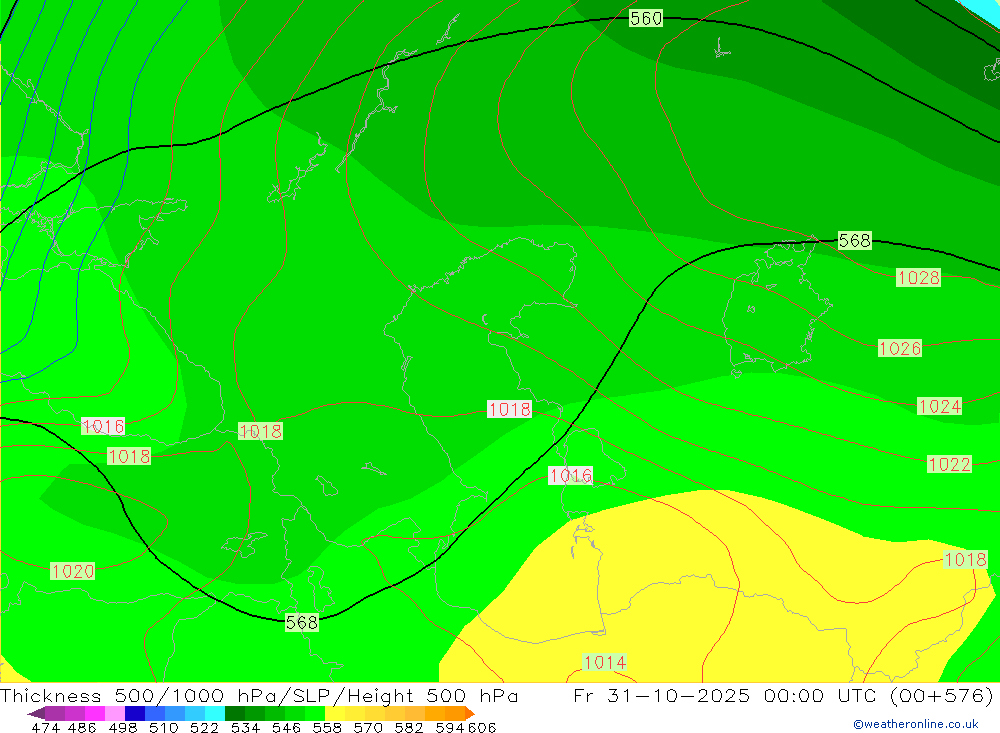
Task: Select the 1014 isobar label in yellow area
Action: (x=605, y=662)
